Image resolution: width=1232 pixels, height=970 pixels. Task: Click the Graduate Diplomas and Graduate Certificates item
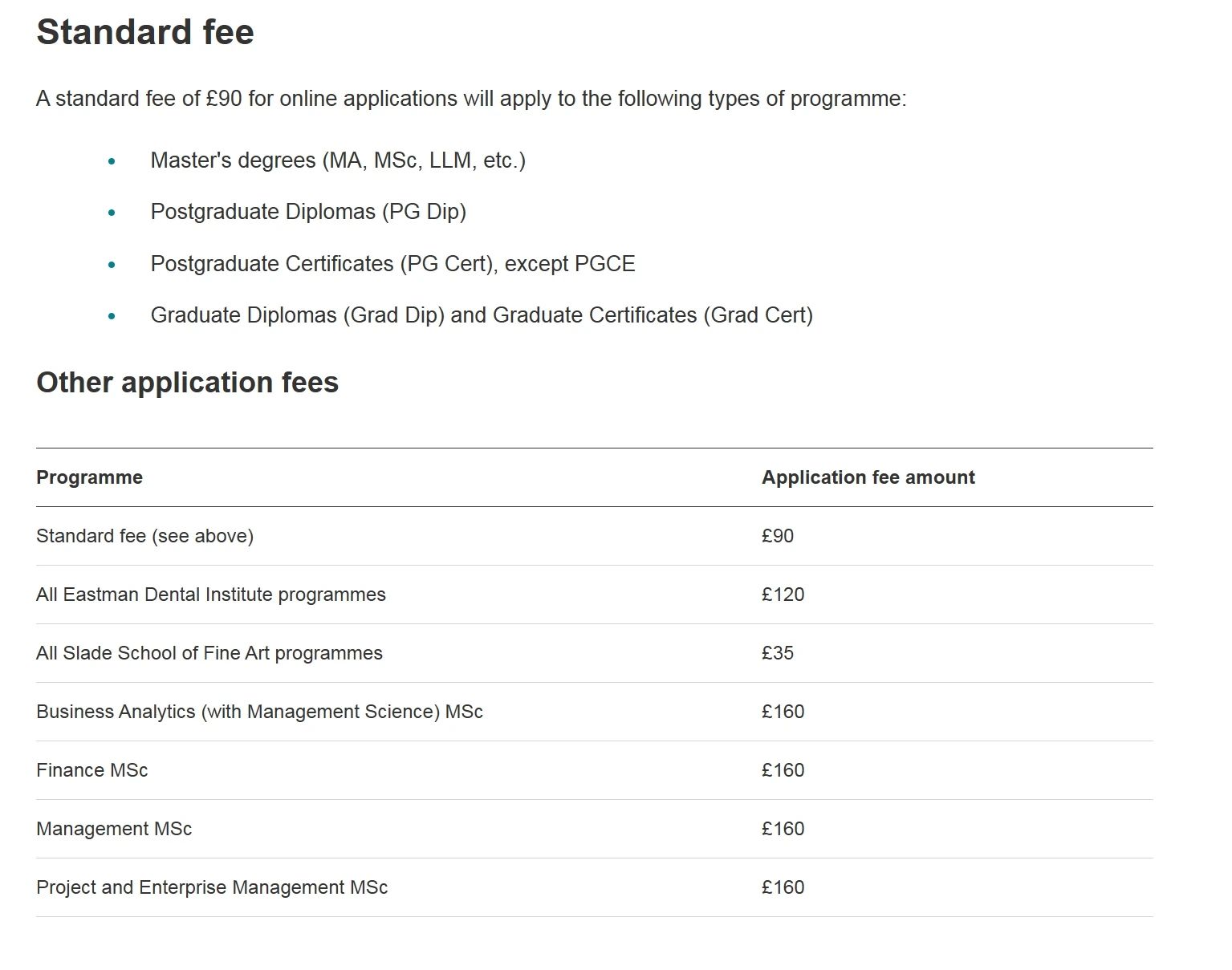tap(482, 315)
